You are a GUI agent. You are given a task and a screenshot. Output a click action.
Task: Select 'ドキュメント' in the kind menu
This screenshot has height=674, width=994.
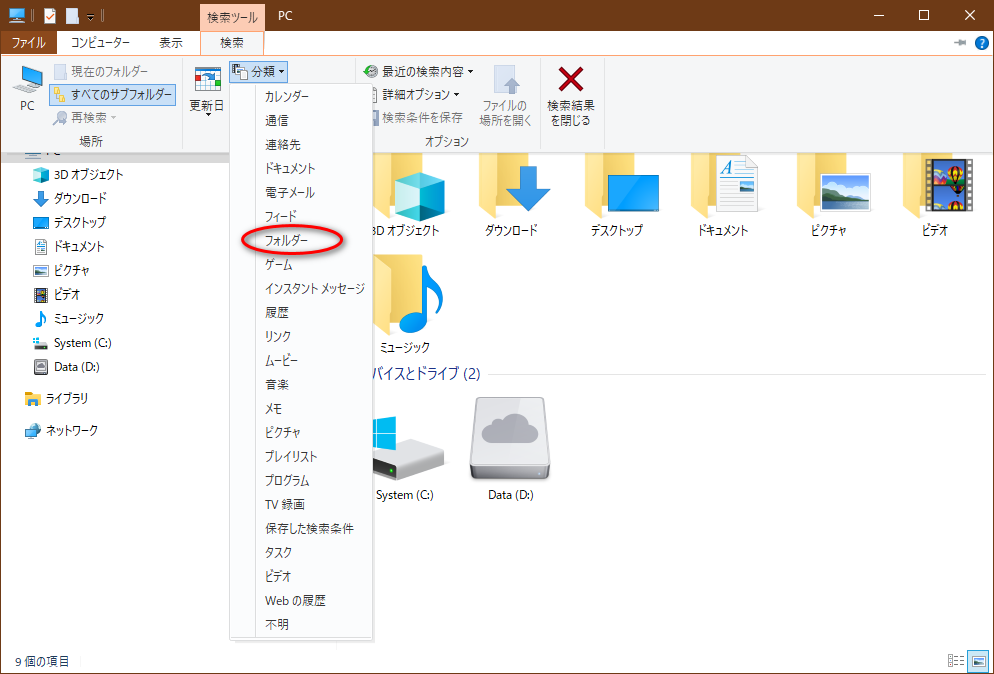pos(289,168)
